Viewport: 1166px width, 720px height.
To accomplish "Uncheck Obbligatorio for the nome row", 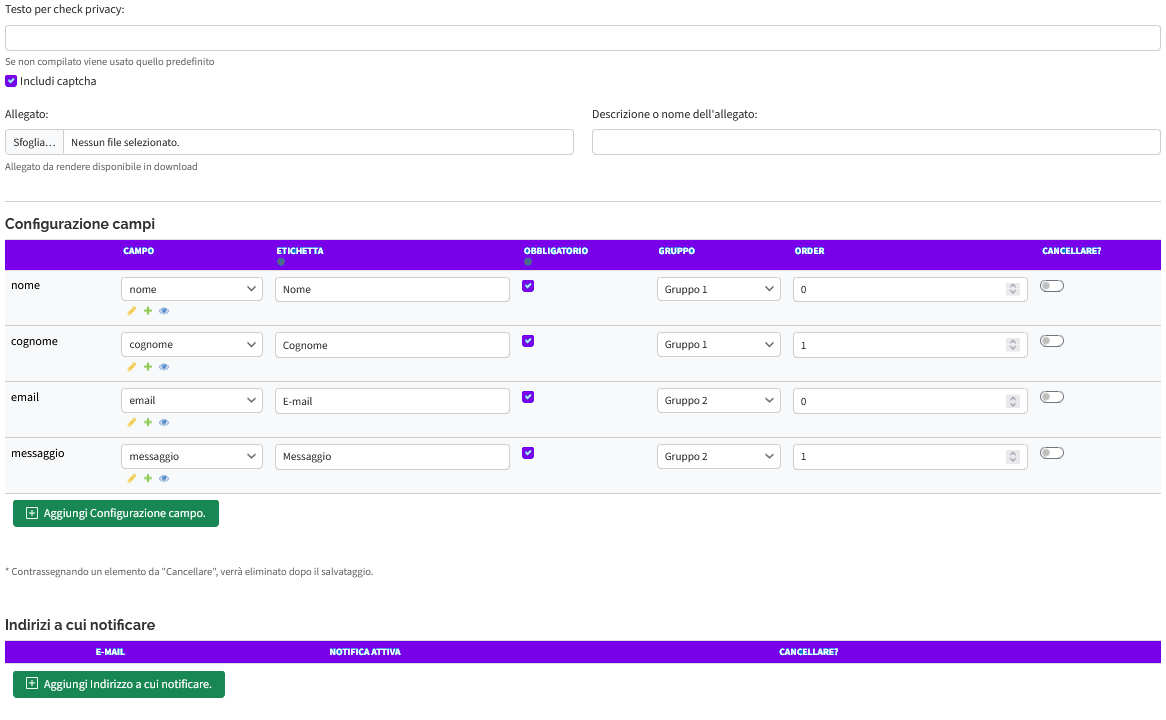I will (528, 286).
